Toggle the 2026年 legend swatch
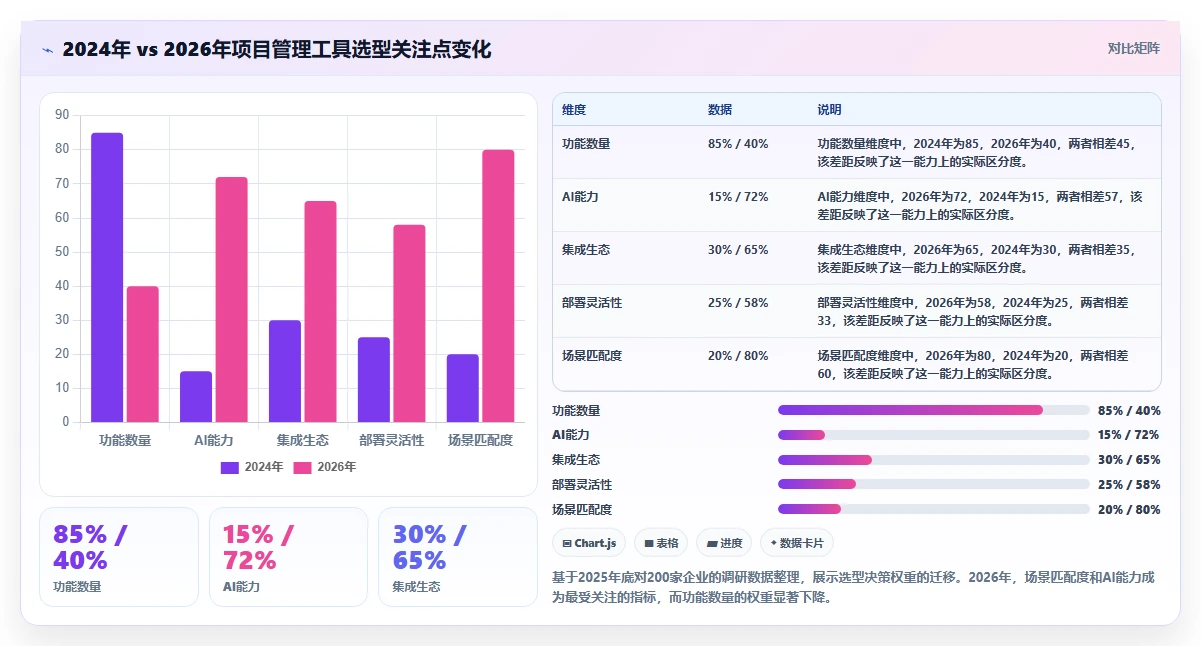This screenshot has width=1201, height=646. (x=303, y=467)
